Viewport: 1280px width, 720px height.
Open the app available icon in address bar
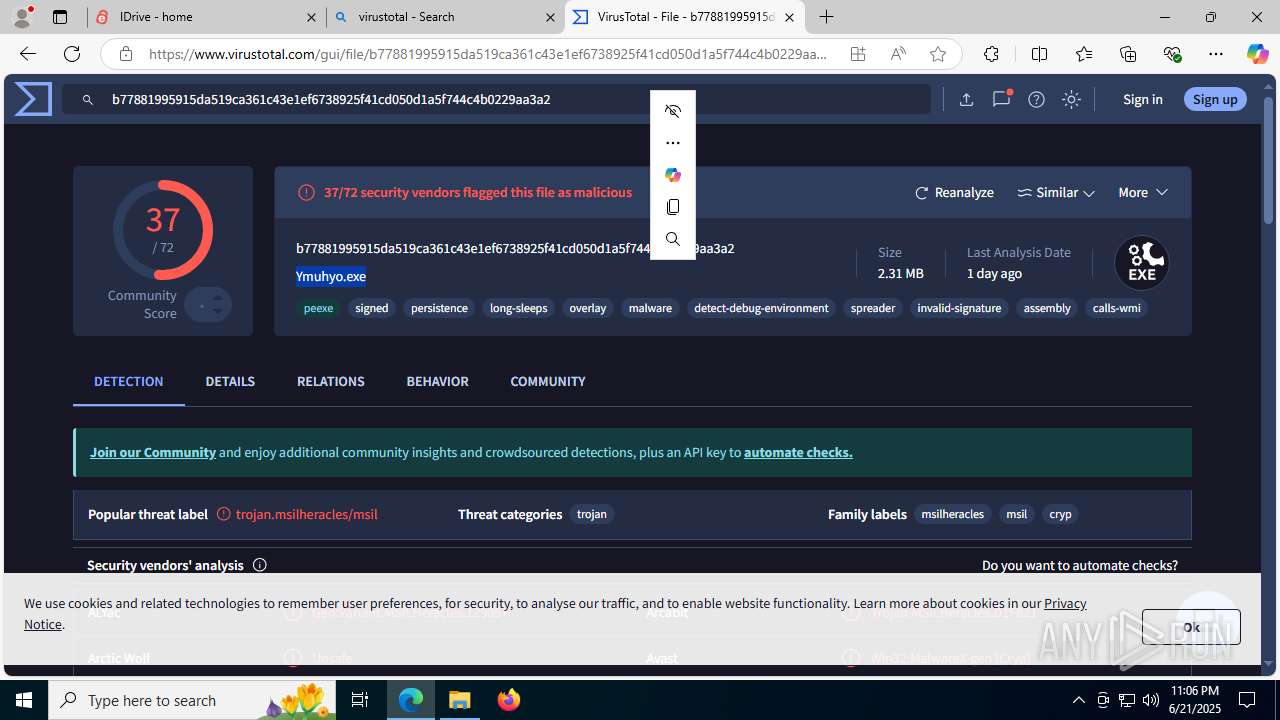coord(858,54)
